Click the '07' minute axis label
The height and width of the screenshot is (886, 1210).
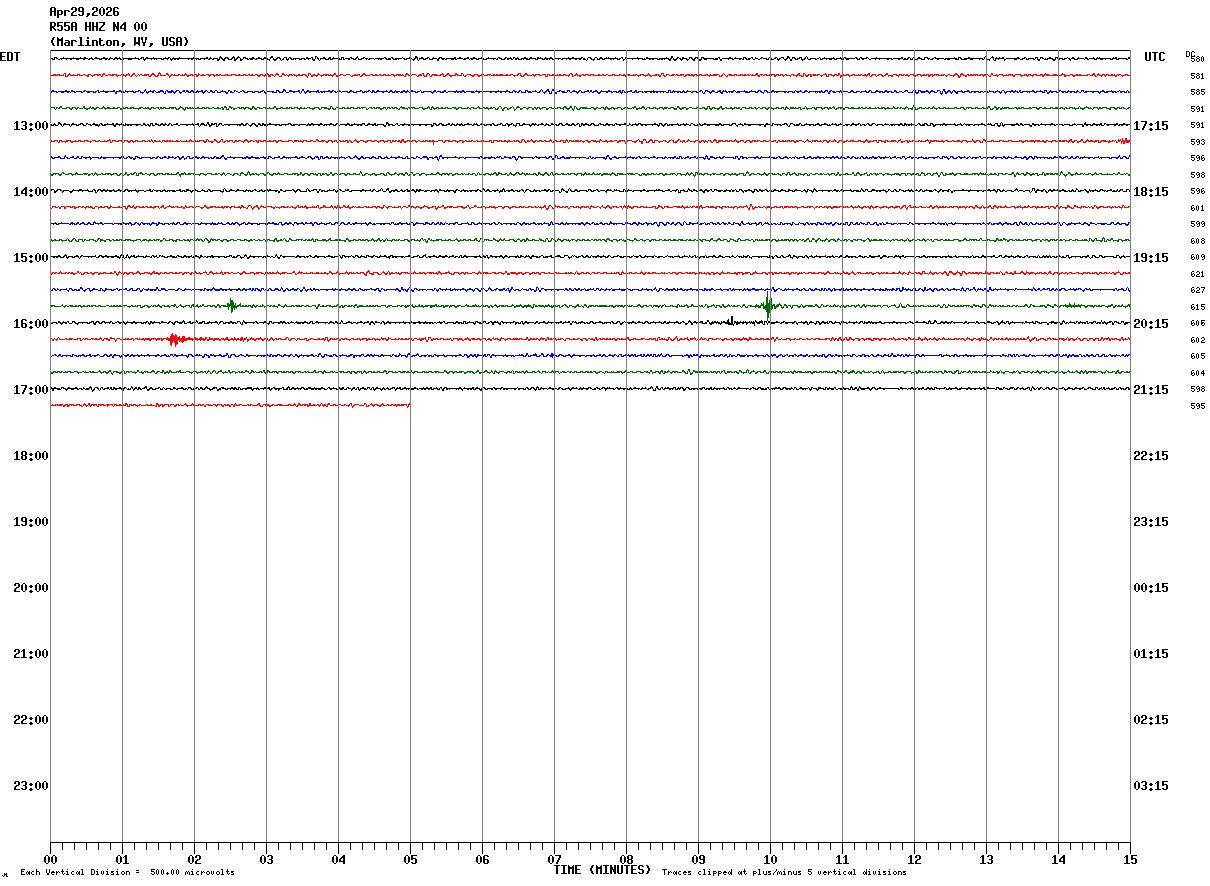[554, 860]
